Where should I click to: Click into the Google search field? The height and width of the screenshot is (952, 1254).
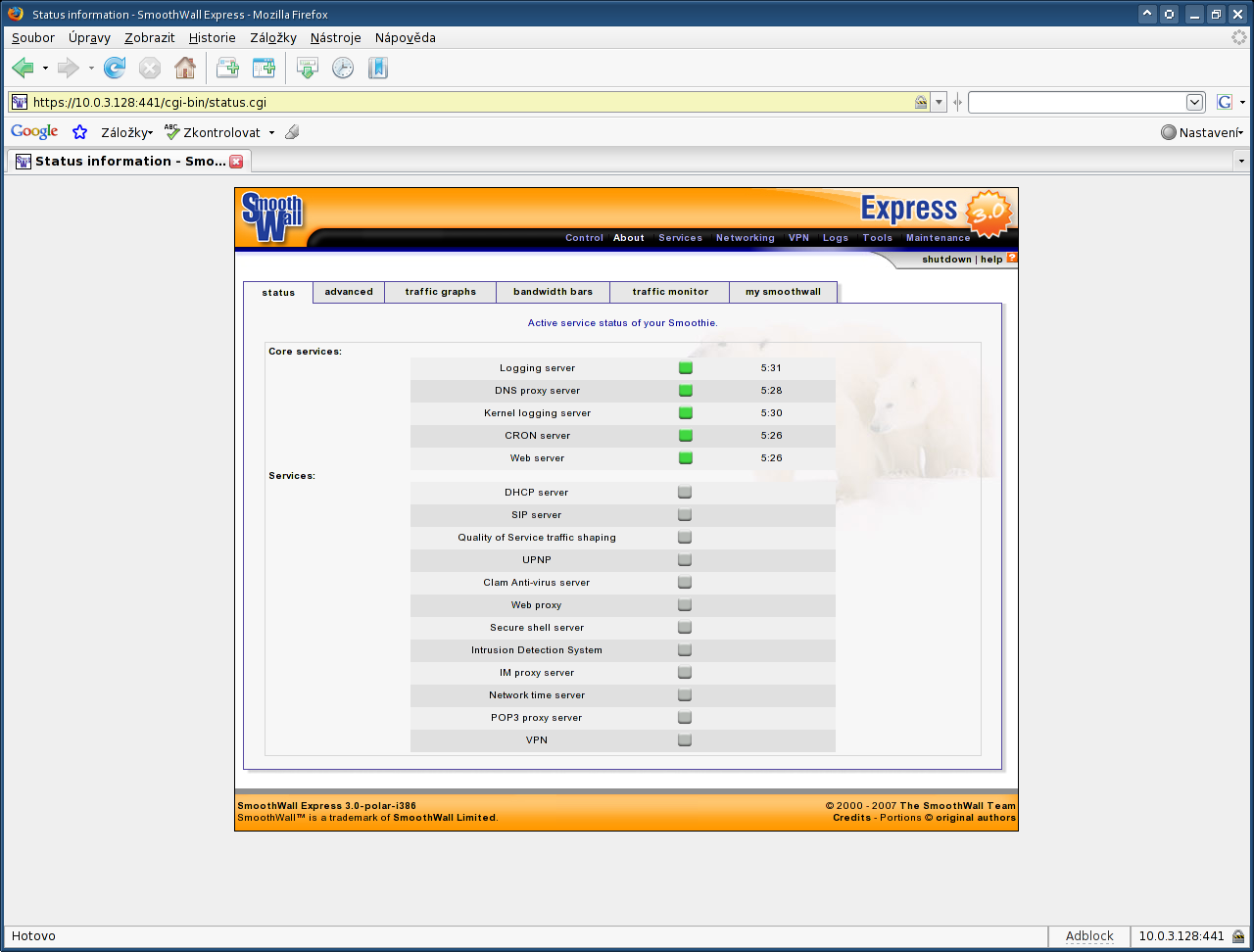pos(1077,102)
